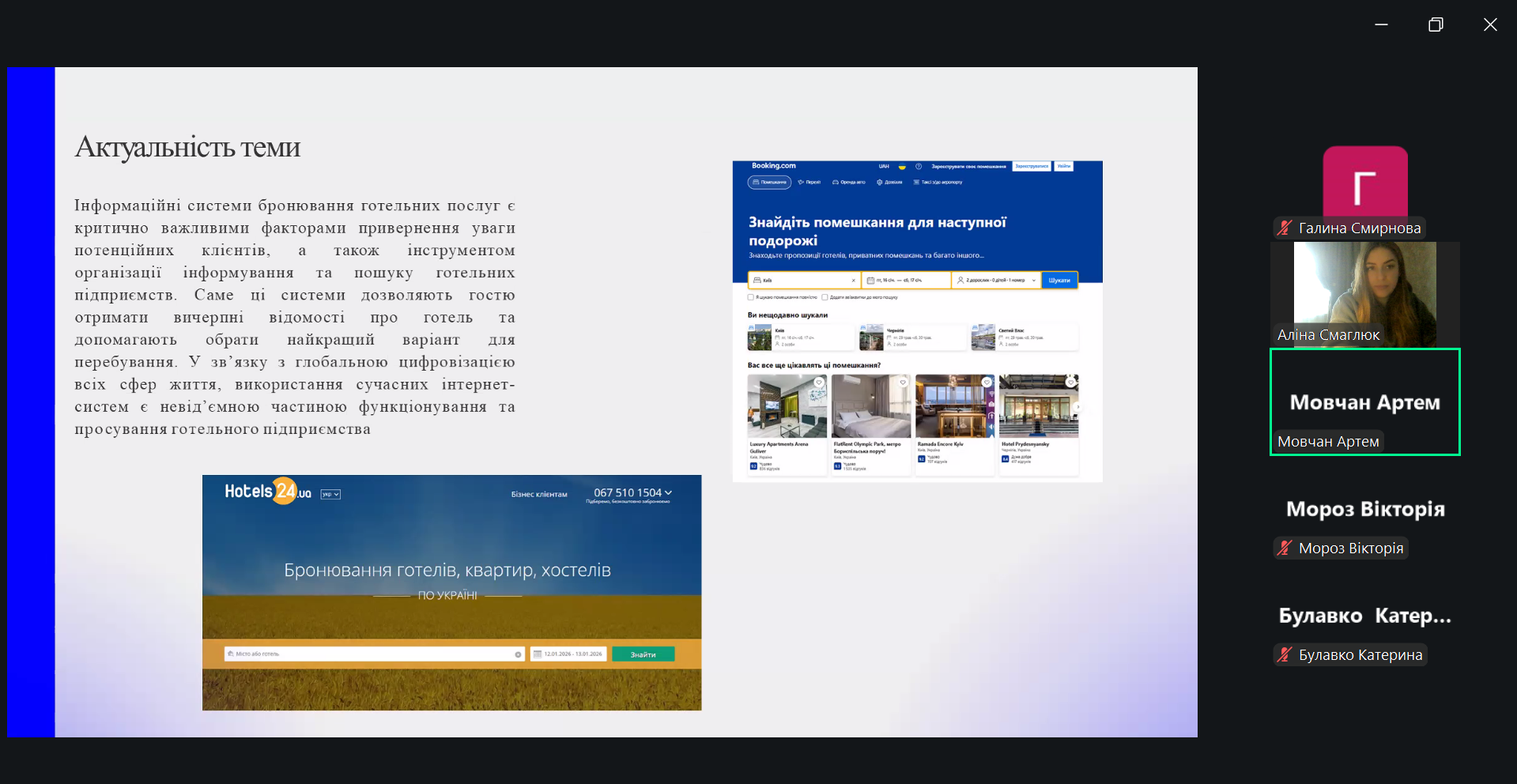Image resolution: width=1517 pixels, height=784 pixels.
Task: Select Аліна Смаглюк's video thumbnail
Action: pos(1364,293)
